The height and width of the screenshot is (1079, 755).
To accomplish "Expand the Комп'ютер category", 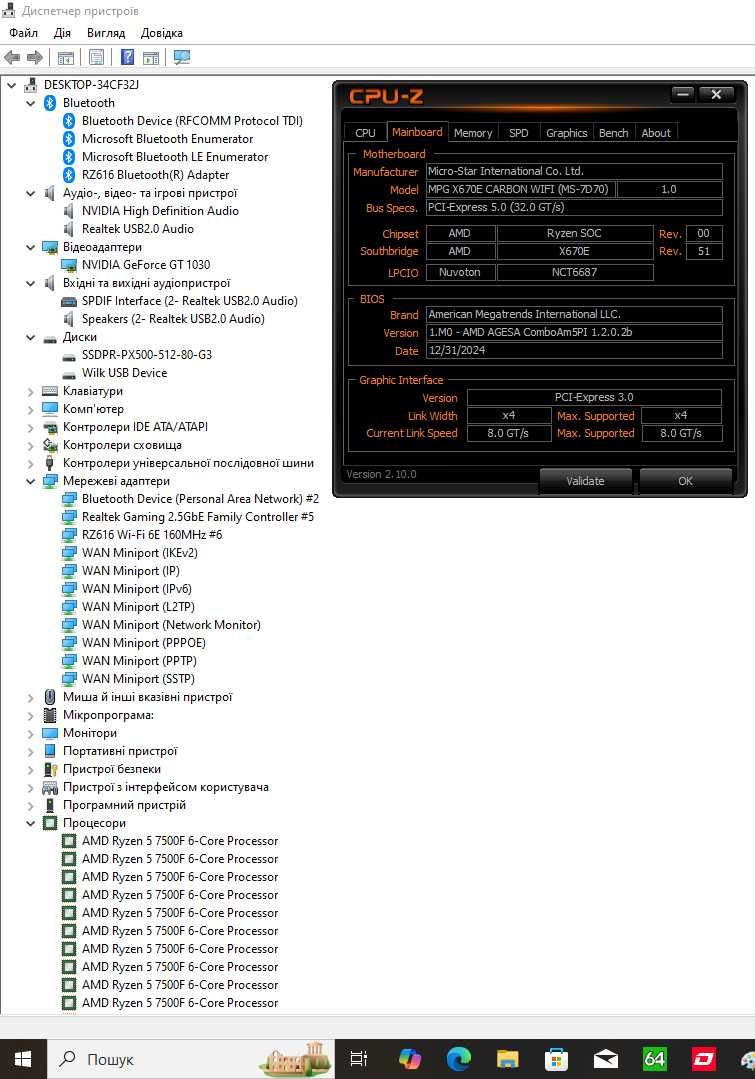I will tap(30, 409).
